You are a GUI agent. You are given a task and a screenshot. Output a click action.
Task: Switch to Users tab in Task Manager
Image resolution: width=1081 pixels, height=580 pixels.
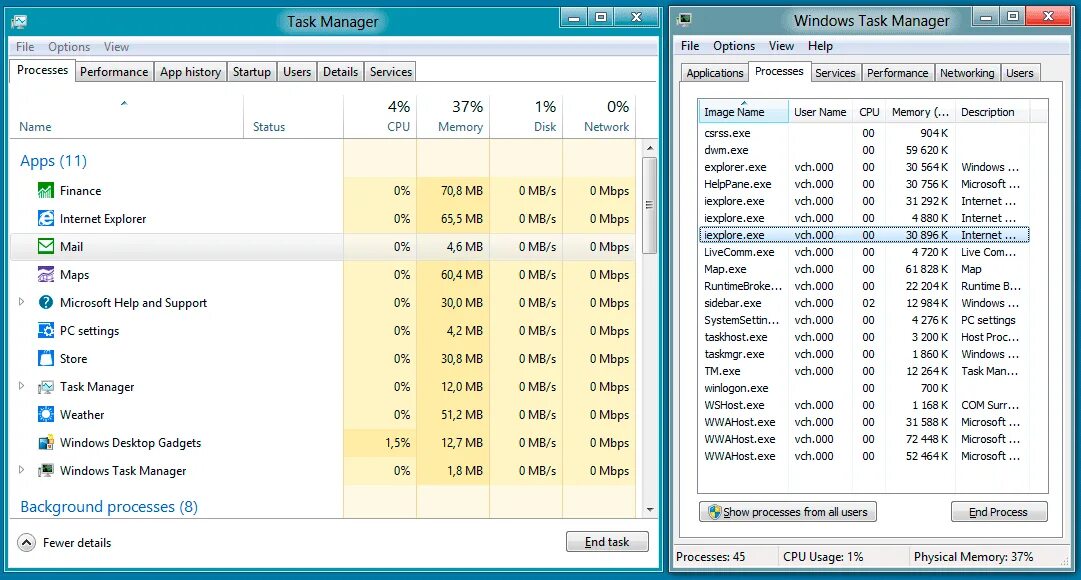coord(297,72)
